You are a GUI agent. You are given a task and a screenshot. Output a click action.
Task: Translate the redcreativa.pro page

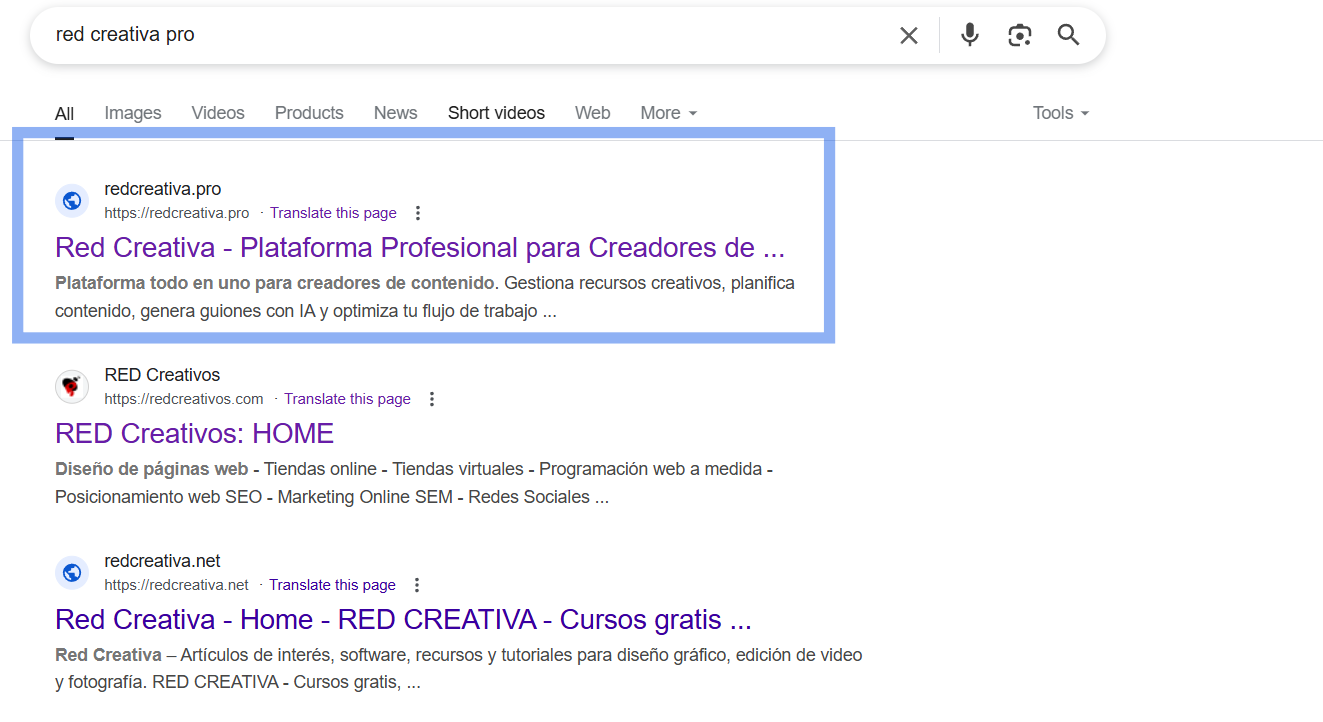pos(333,213)
